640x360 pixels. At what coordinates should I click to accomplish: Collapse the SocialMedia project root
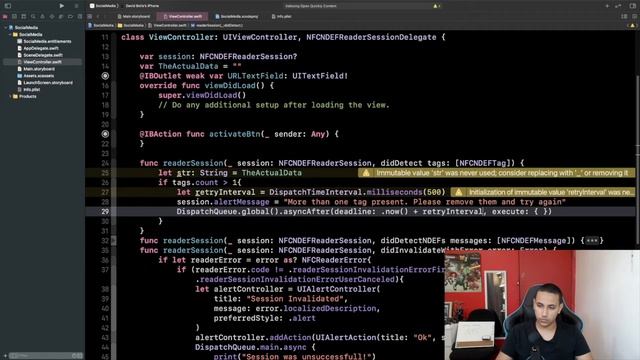[5, 28]
